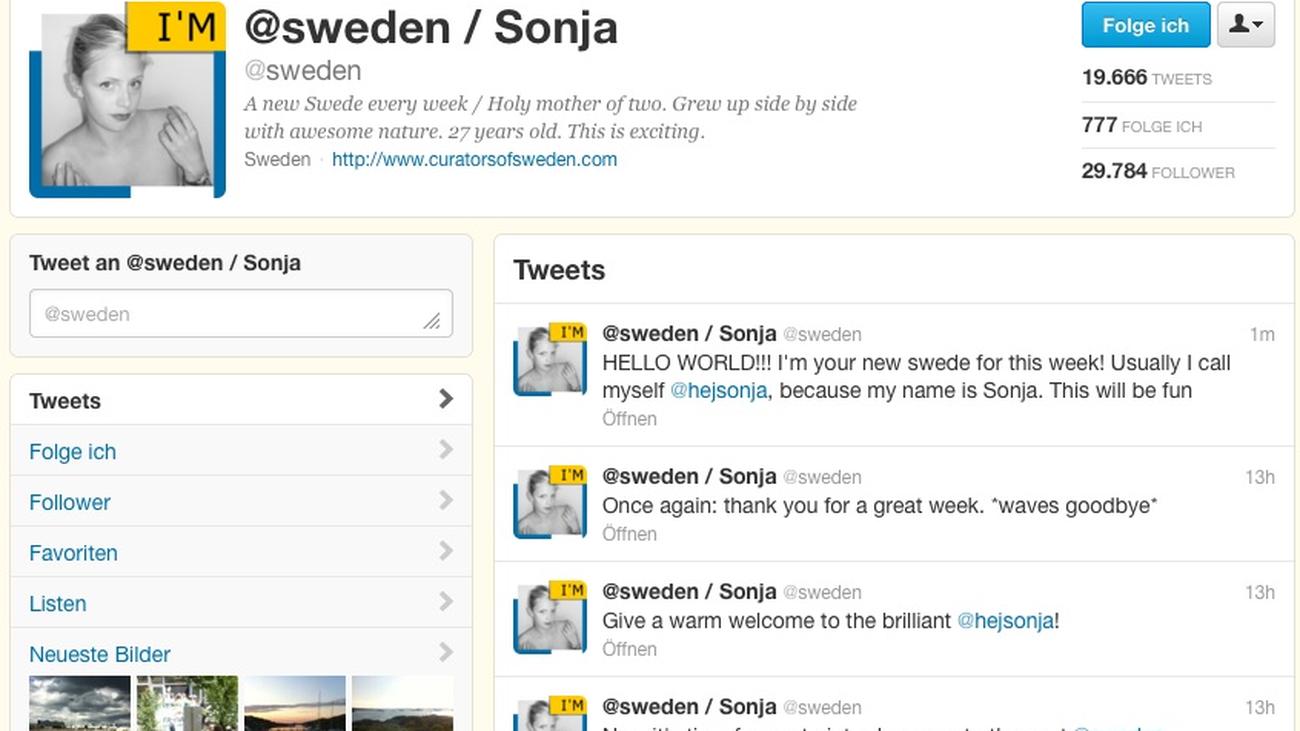Expand the 'waves goodbye' tweet via Öffnen
The image size is (1300, 731).
click(x=629, y=534)
